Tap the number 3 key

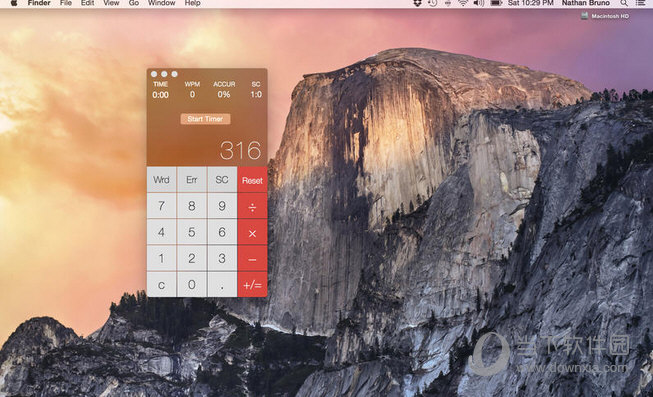coord(222,258)
